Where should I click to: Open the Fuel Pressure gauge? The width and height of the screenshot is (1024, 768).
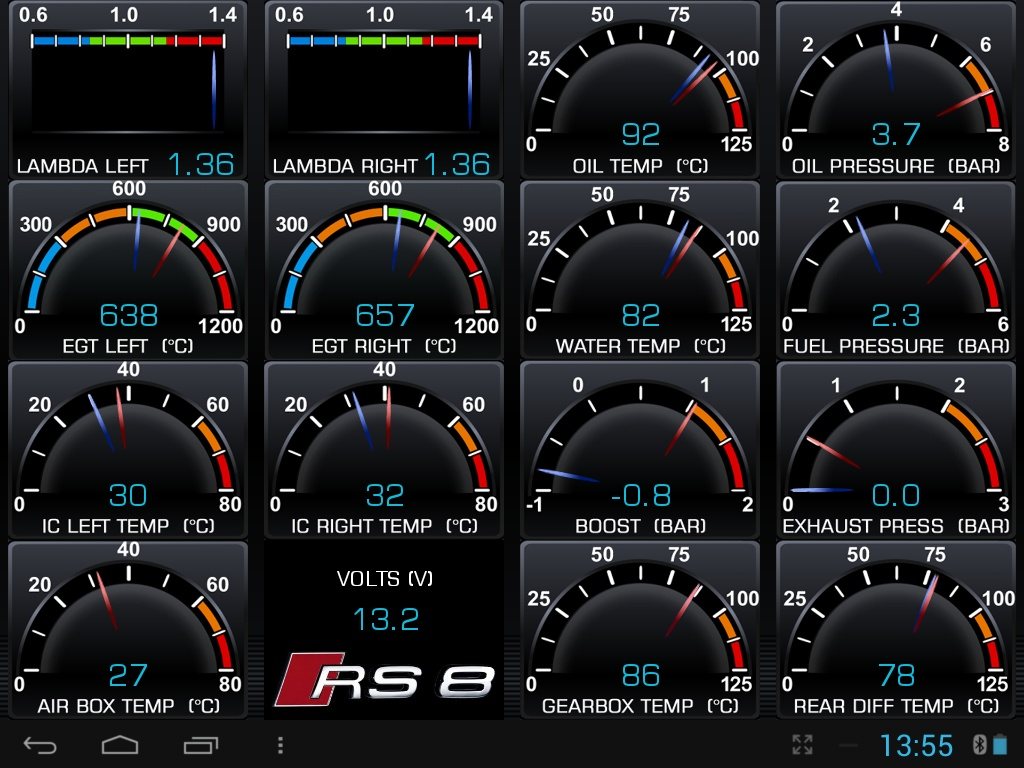click(896, 270)
